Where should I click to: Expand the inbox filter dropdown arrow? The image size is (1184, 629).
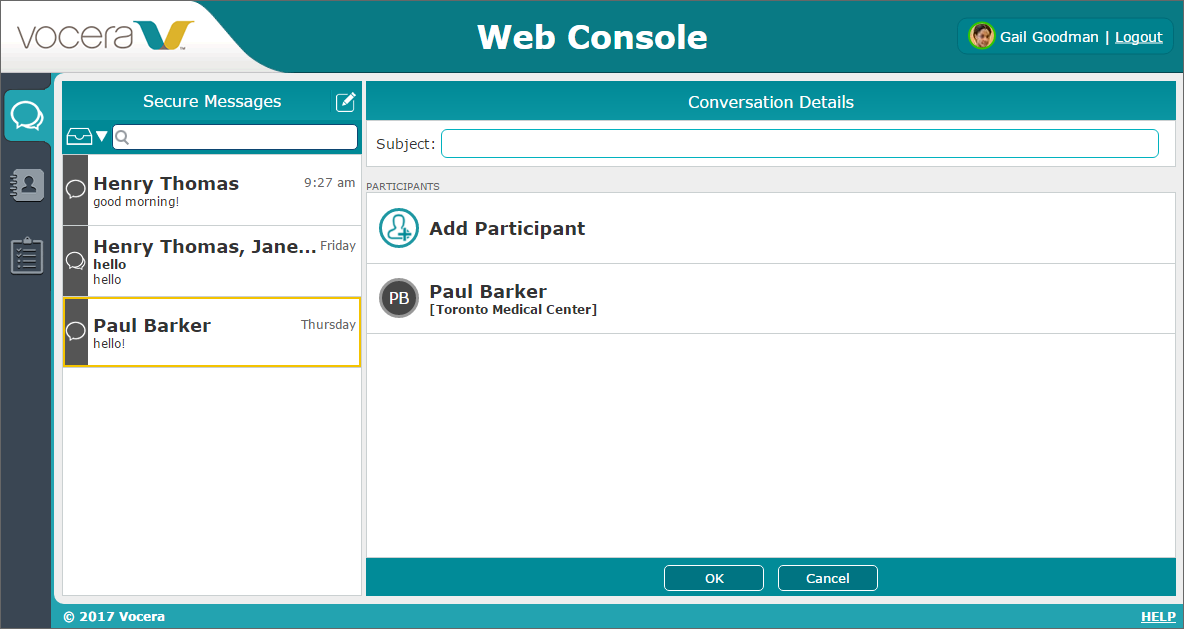click(101, 137)
